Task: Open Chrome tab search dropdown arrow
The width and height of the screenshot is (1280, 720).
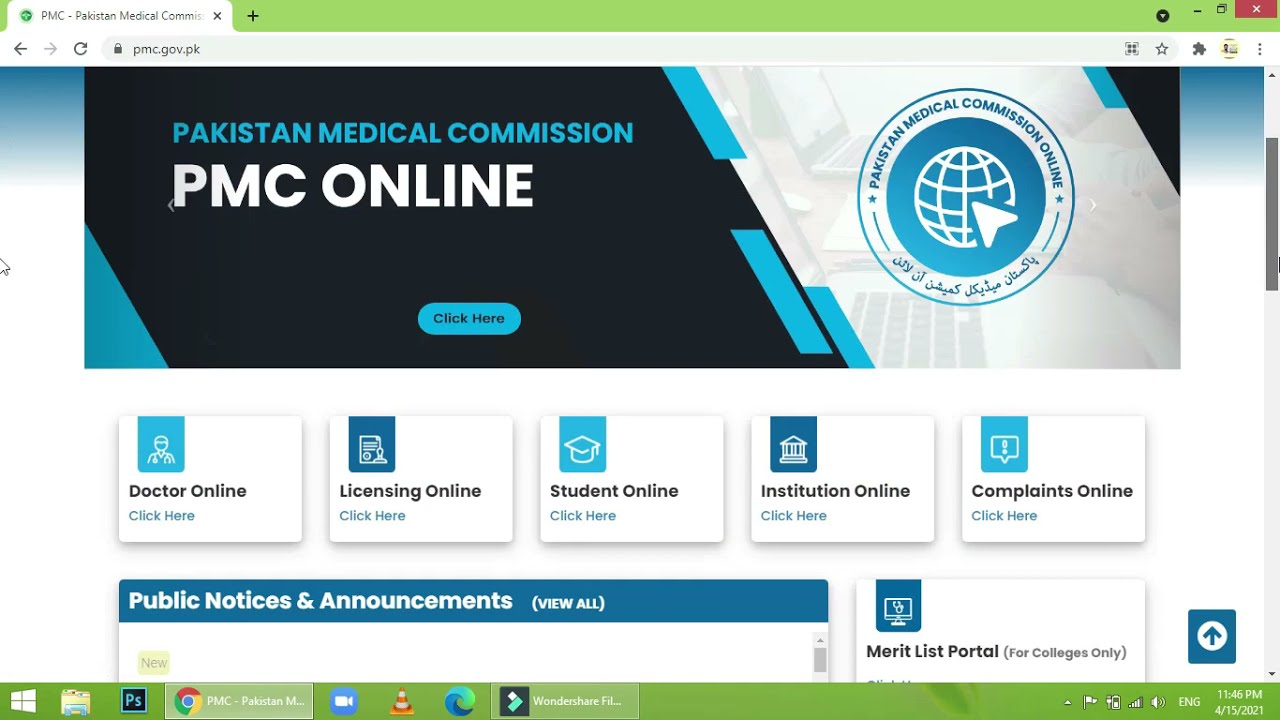Action: [x=1162, y=16]
